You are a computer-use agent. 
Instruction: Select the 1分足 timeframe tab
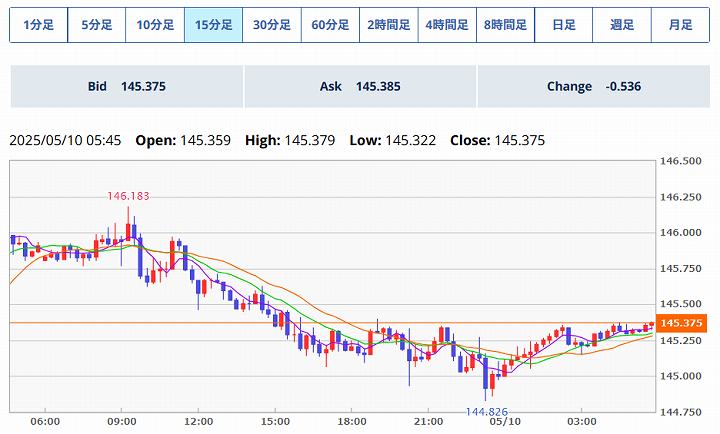point(38,25)
